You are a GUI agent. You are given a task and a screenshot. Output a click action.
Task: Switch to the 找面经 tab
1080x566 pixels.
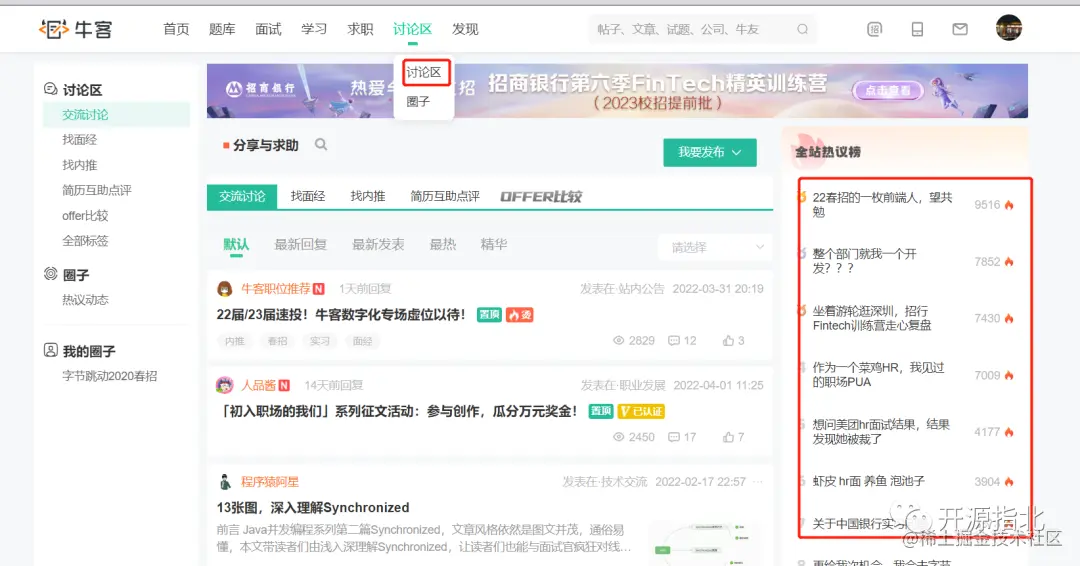307,196
